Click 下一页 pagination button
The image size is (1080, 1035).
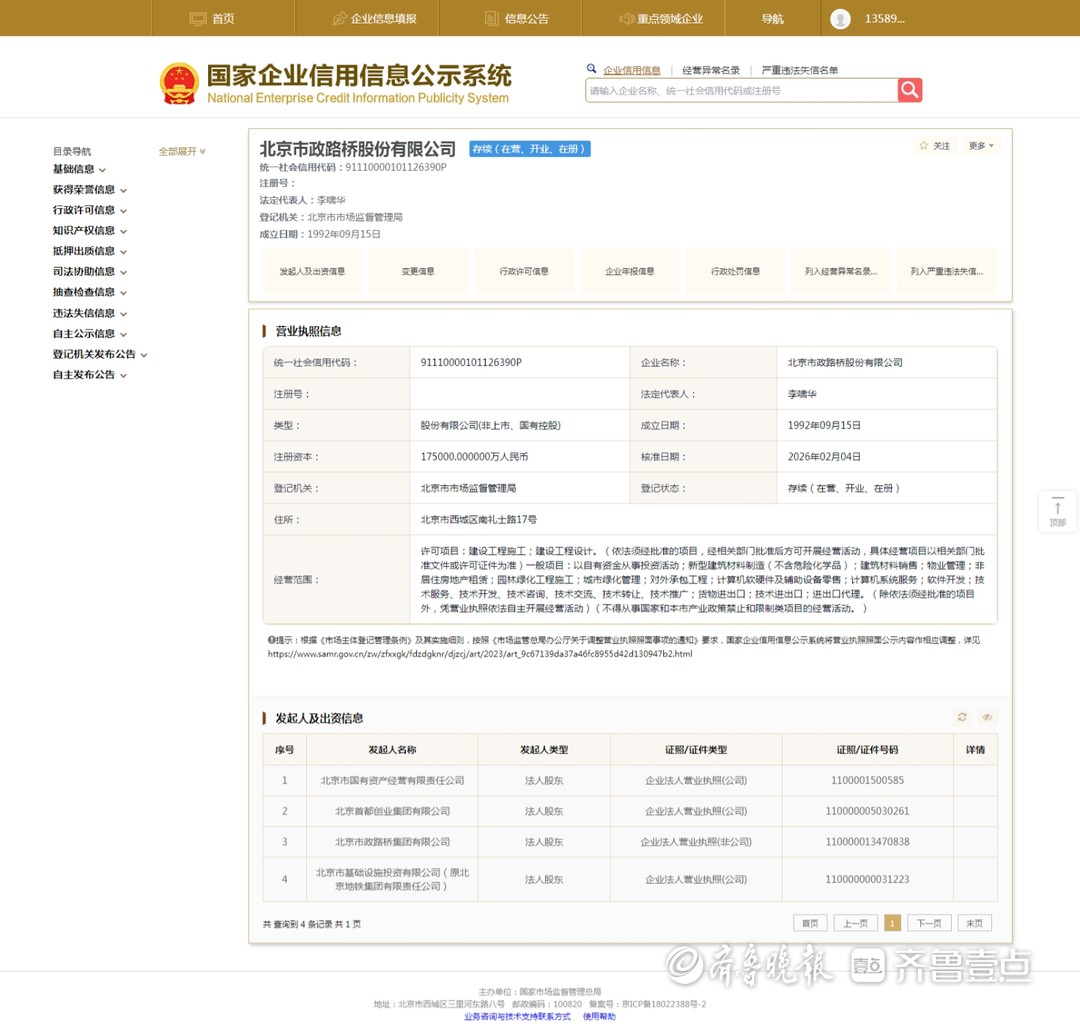coord(929,923)
